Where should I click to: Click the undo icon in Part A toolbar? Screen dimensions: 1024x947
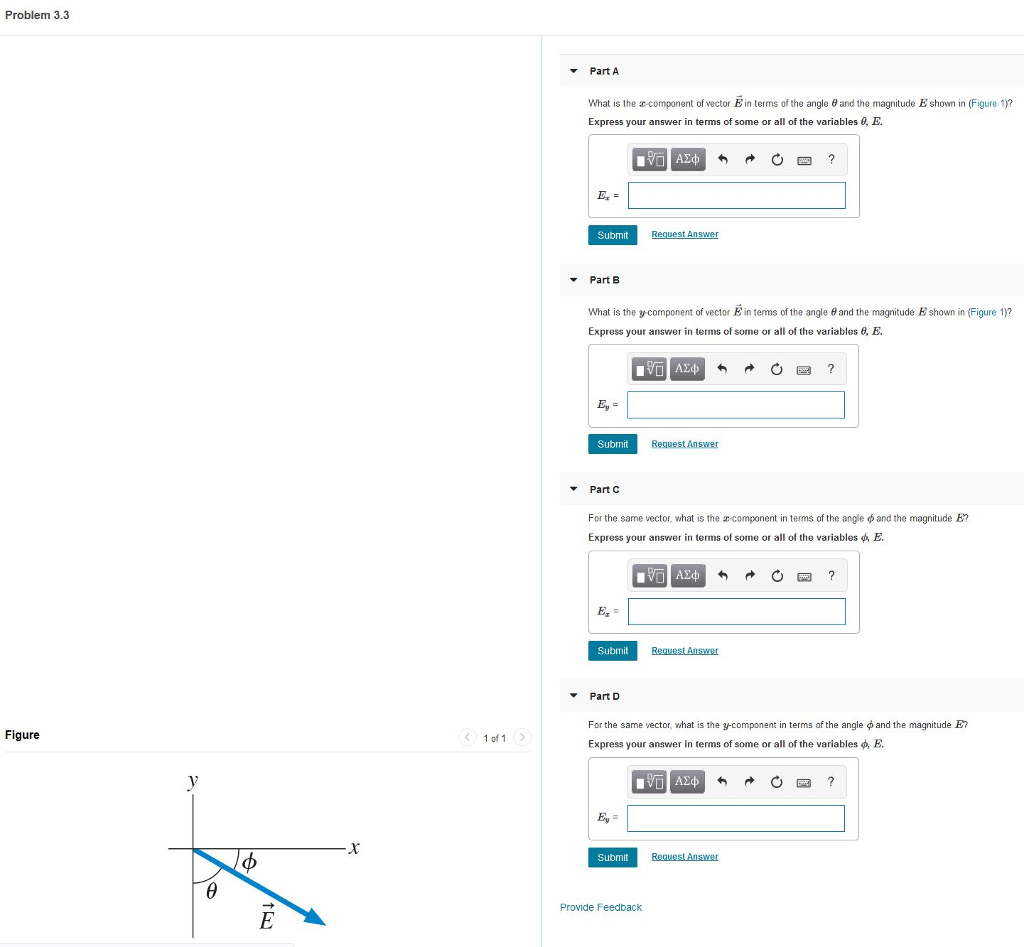(x=722, y=159)
